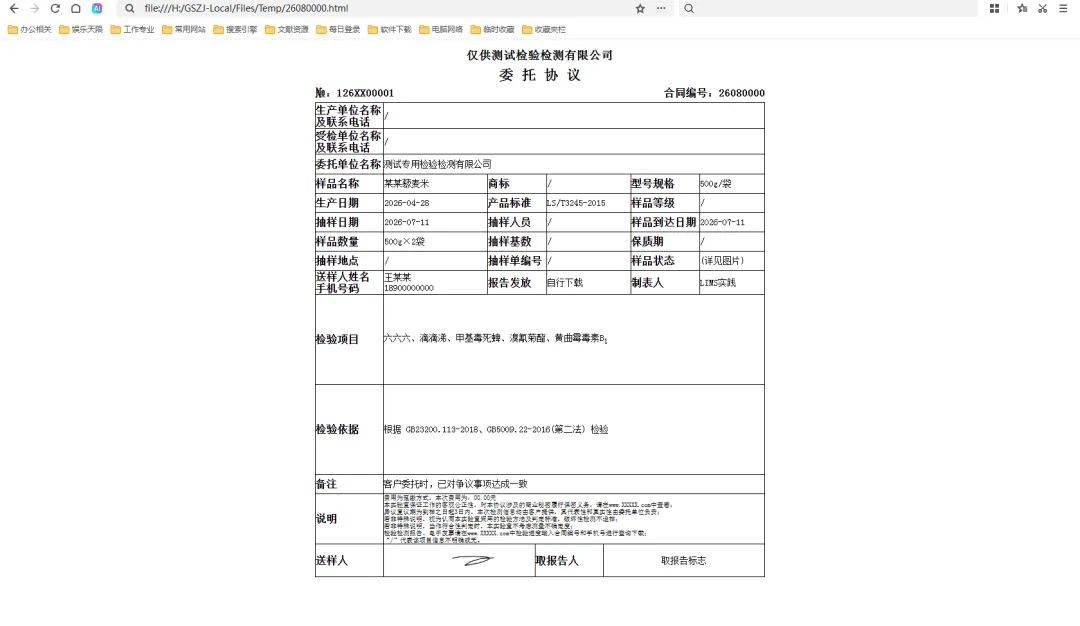Open the 收藏夹栏 bookmark folder
This screenshot has width=1080, height=626.
click(x=544, y=30)
